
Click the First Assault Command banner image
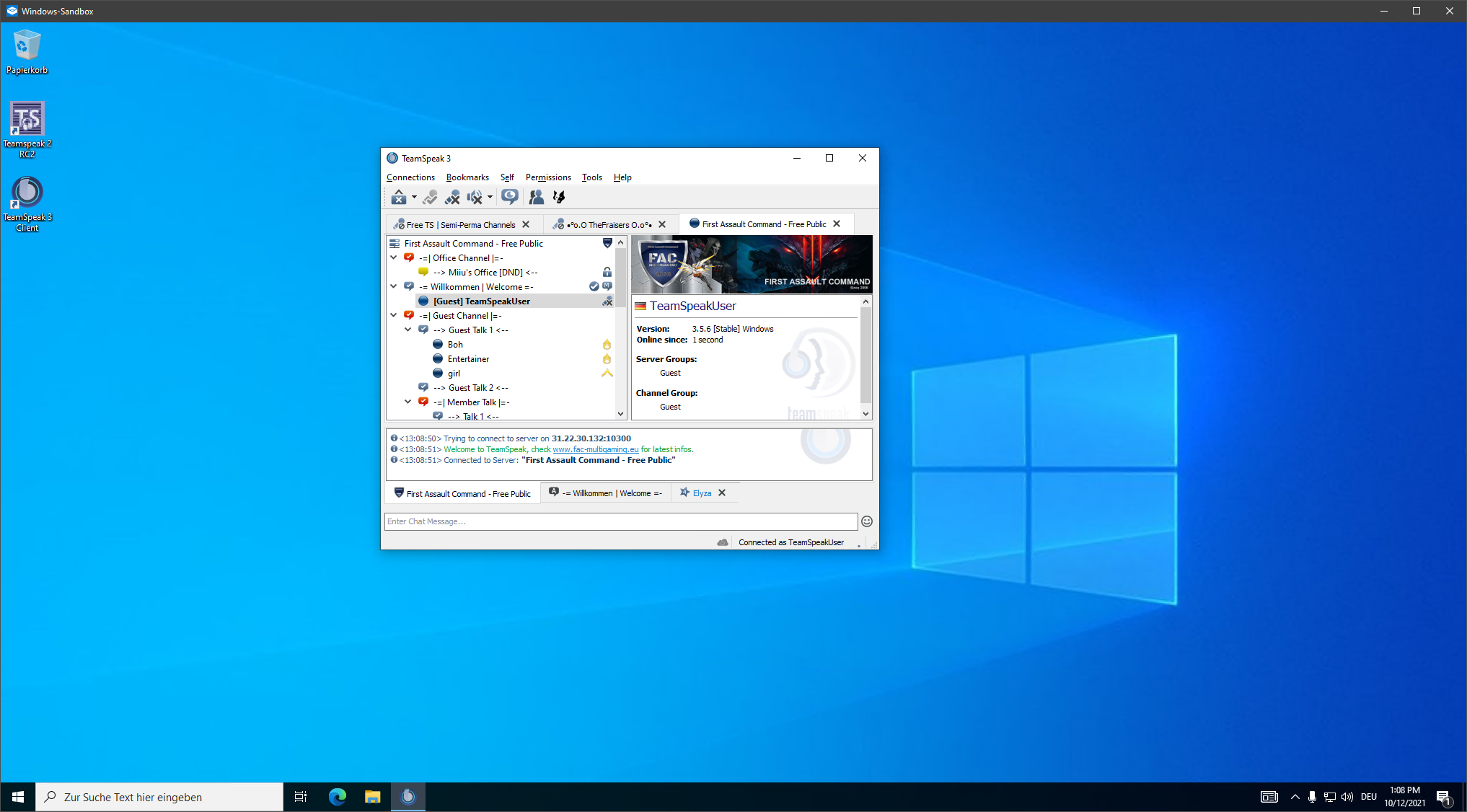pos(752,264)
